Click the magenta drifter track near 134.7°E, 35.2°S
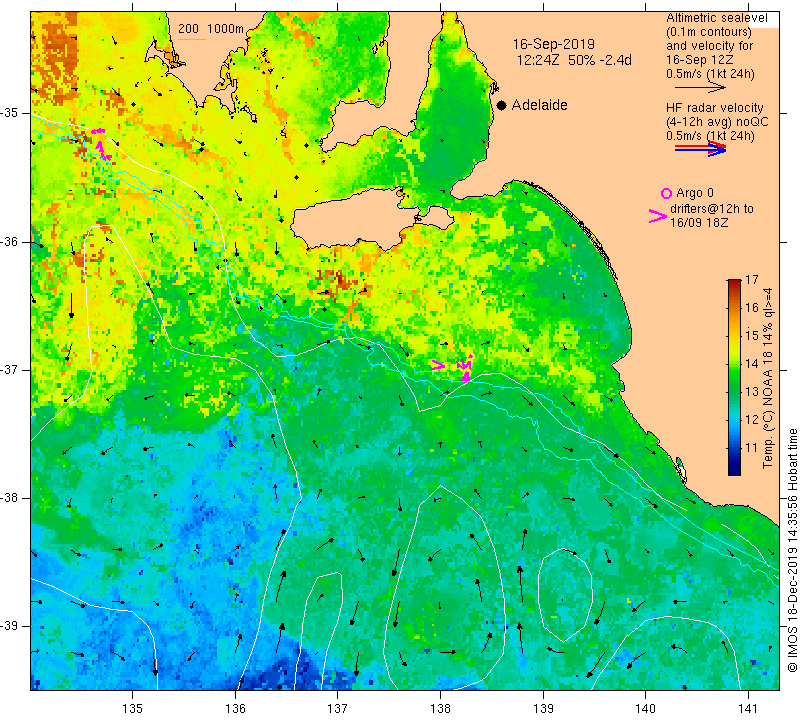This screenshot has height=720, width=800. (x=101, y=145)
